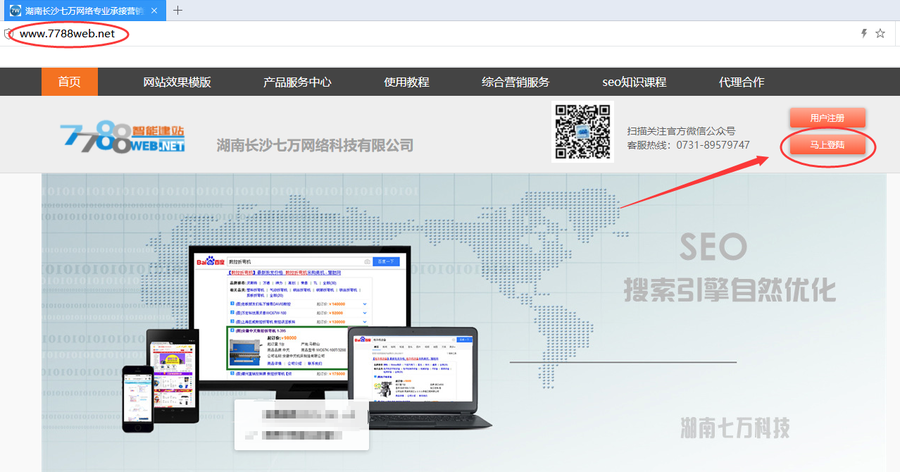Go to 产品服务中心 in the navigation bar

297,82
